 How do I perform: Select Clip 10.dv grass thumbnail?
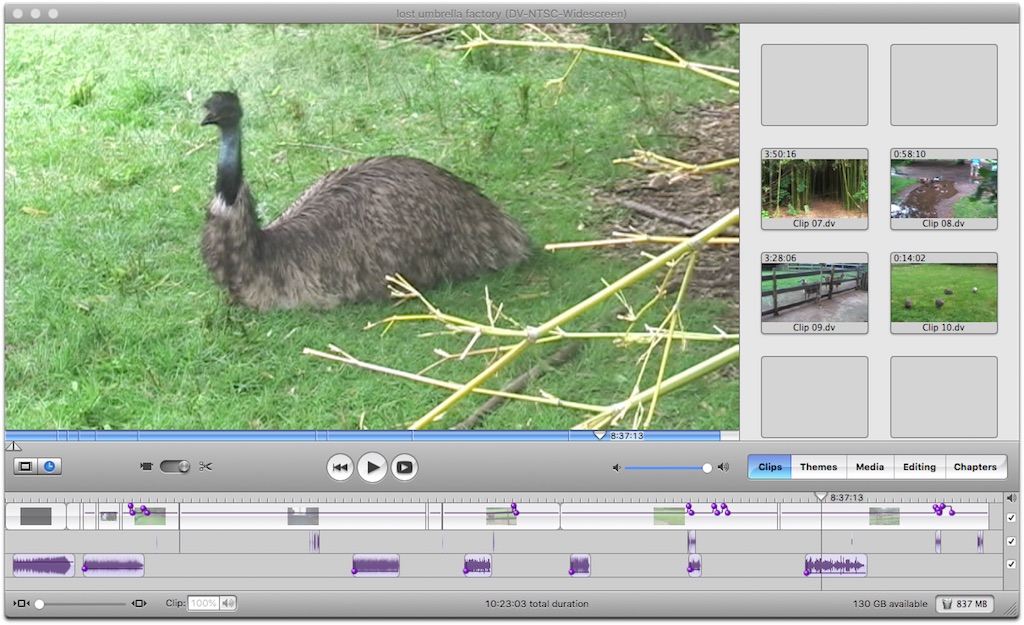944,293
